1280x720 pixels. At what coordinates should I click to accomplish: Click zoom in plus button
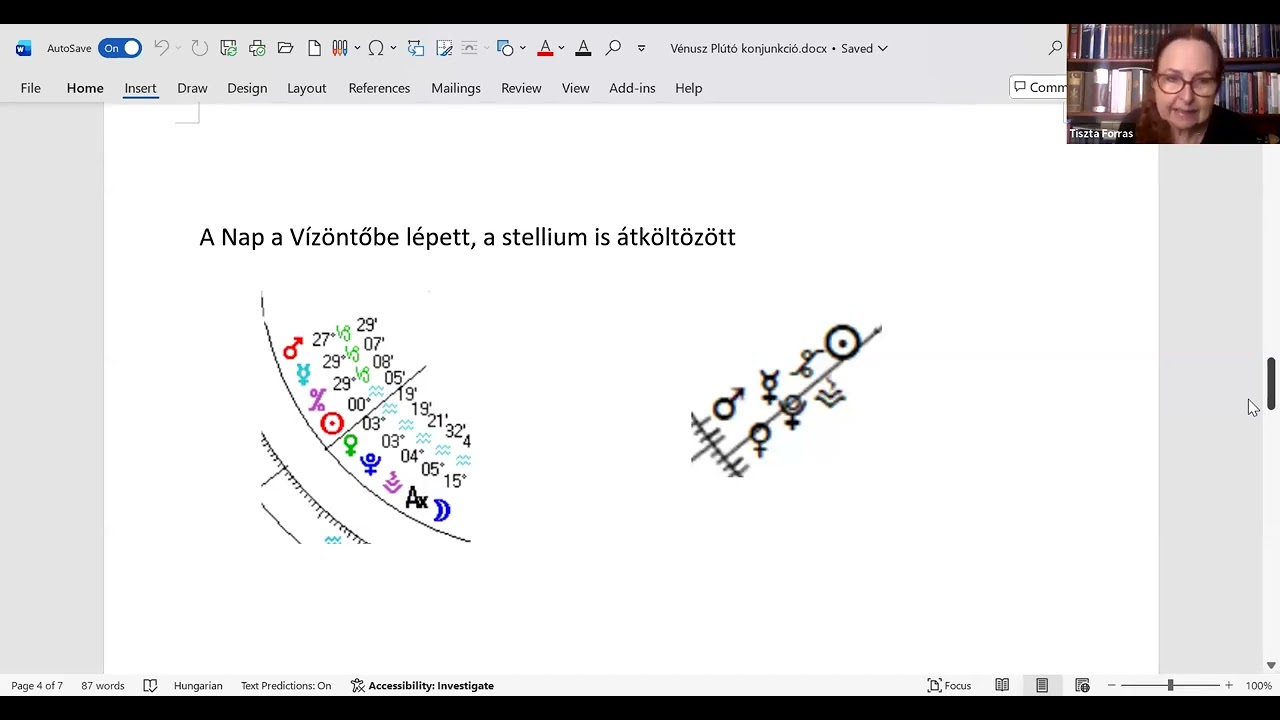[x=1229, y=685]
